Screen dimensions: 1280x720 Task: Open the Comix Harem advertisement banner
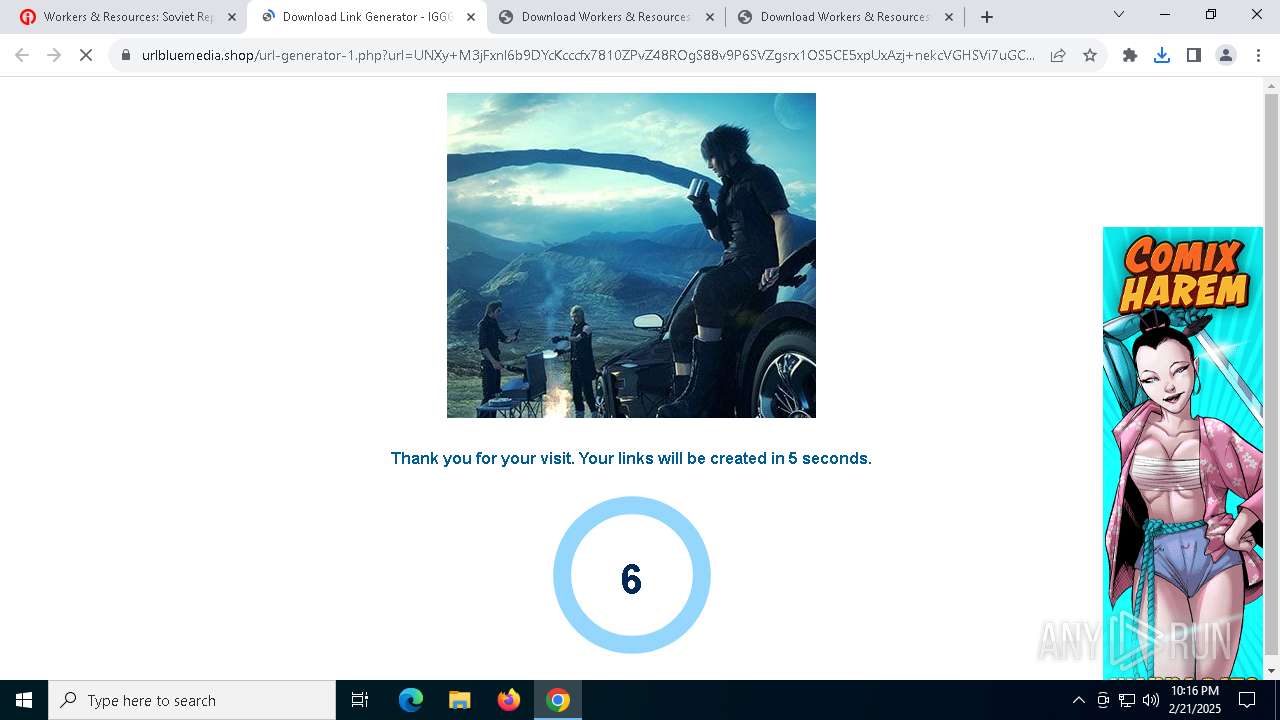1183,453
